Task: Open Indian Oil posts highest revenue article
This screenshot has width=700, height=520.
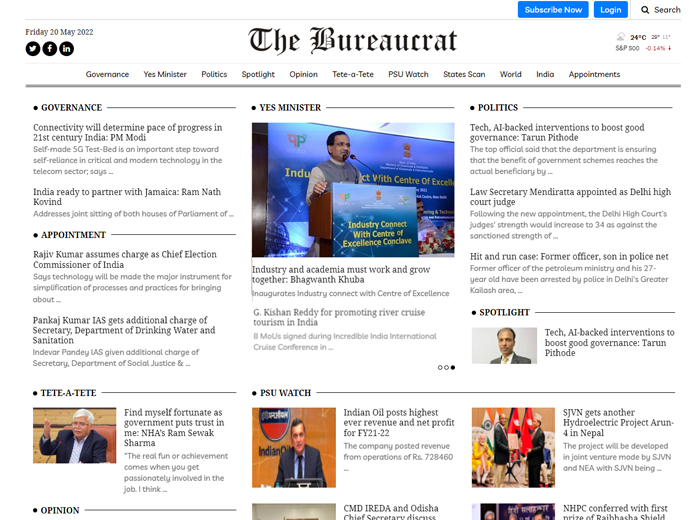Action: click(x=399, y=423)
